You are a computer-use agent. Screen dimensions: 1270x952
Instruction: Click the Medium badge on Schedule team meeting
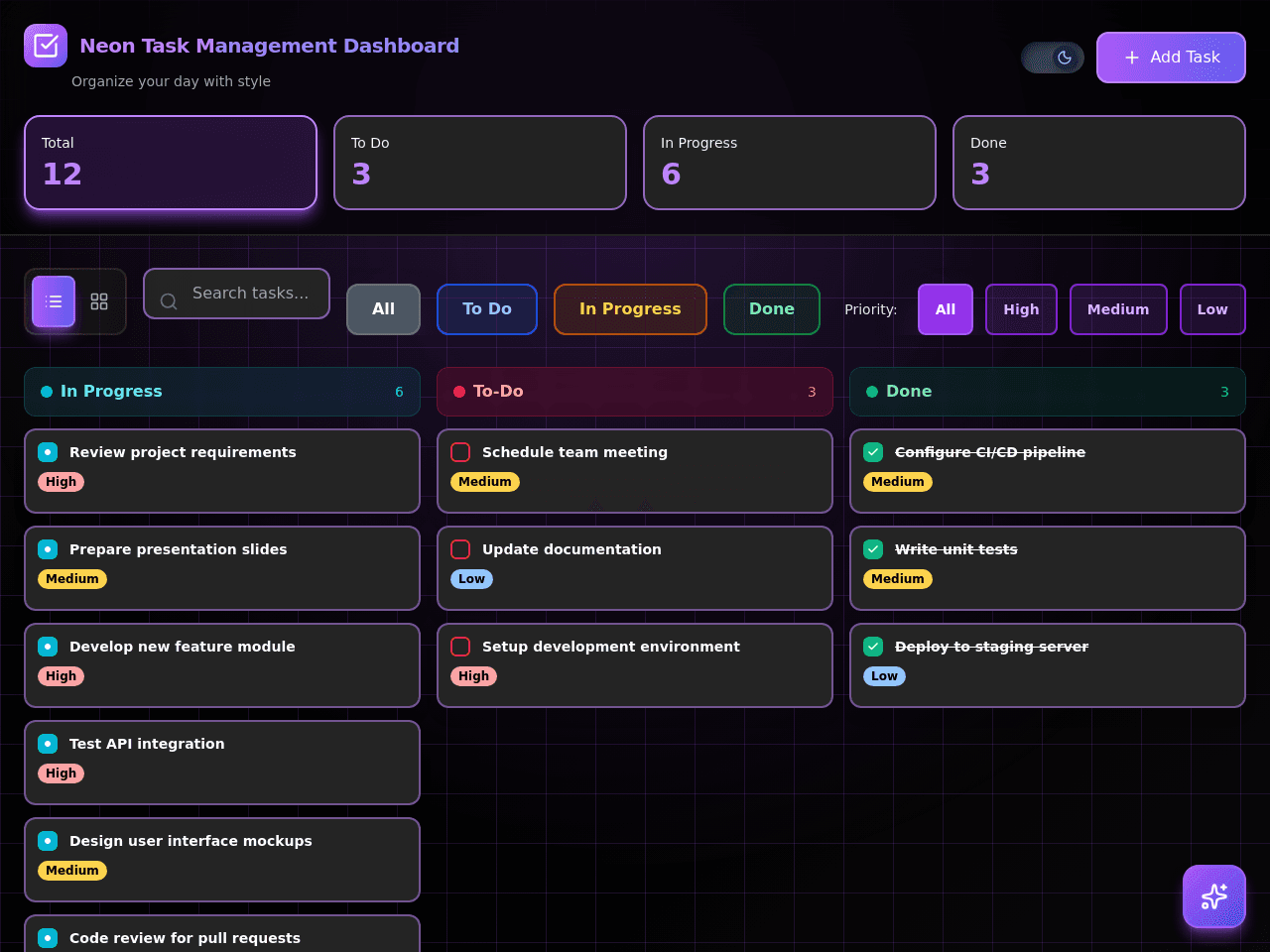click(x=485, y=482)
